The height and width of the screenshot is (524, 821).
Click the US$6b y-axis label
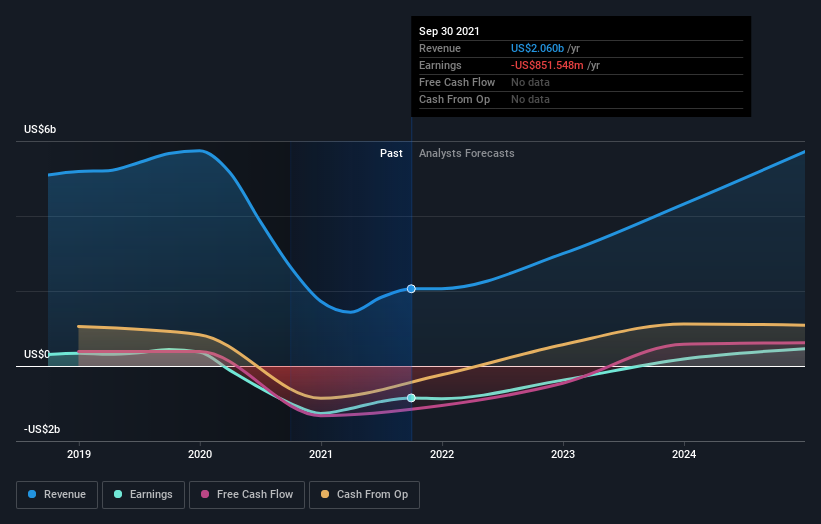point(40,129)
